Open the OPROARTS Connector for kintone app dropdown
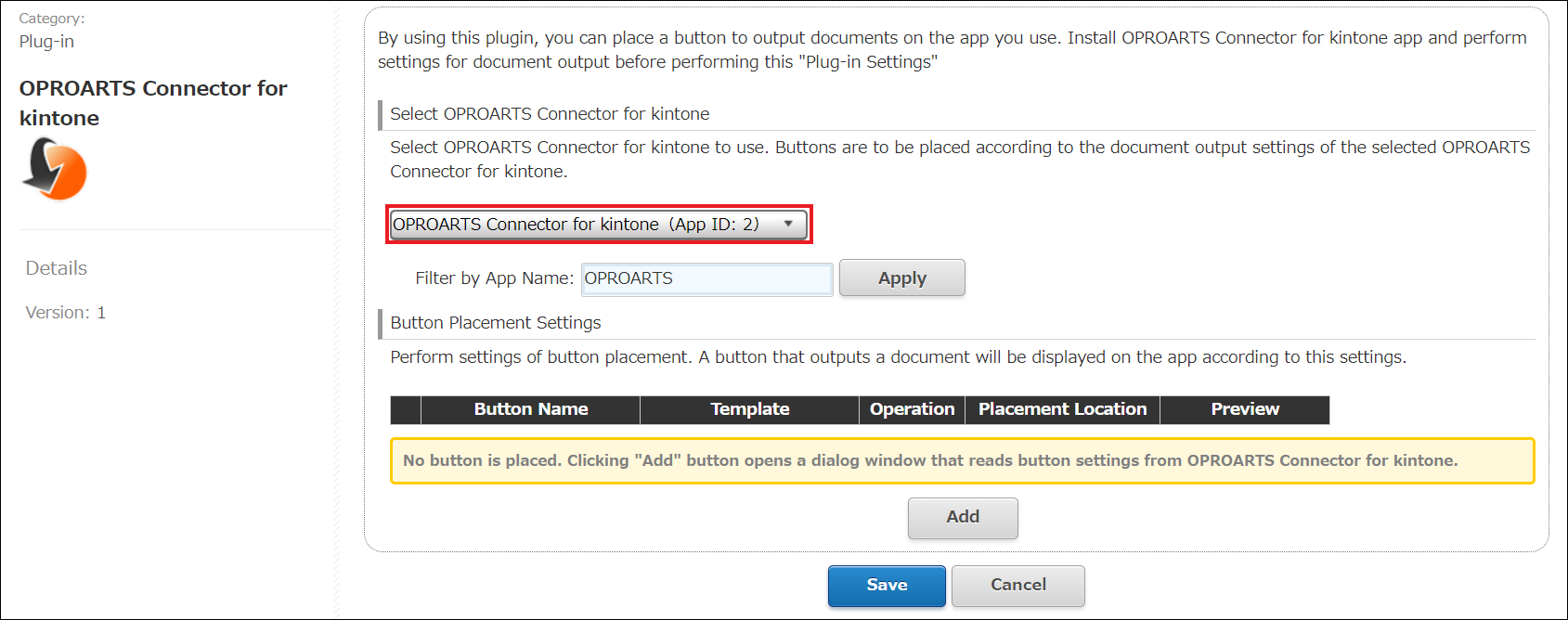Screen dimensions: 1568x620 [599, 225]
